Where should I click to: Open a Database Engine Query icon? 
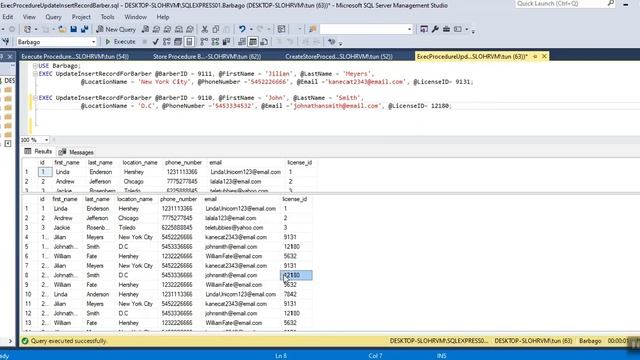pyautogui.click(x=145, y=29)
